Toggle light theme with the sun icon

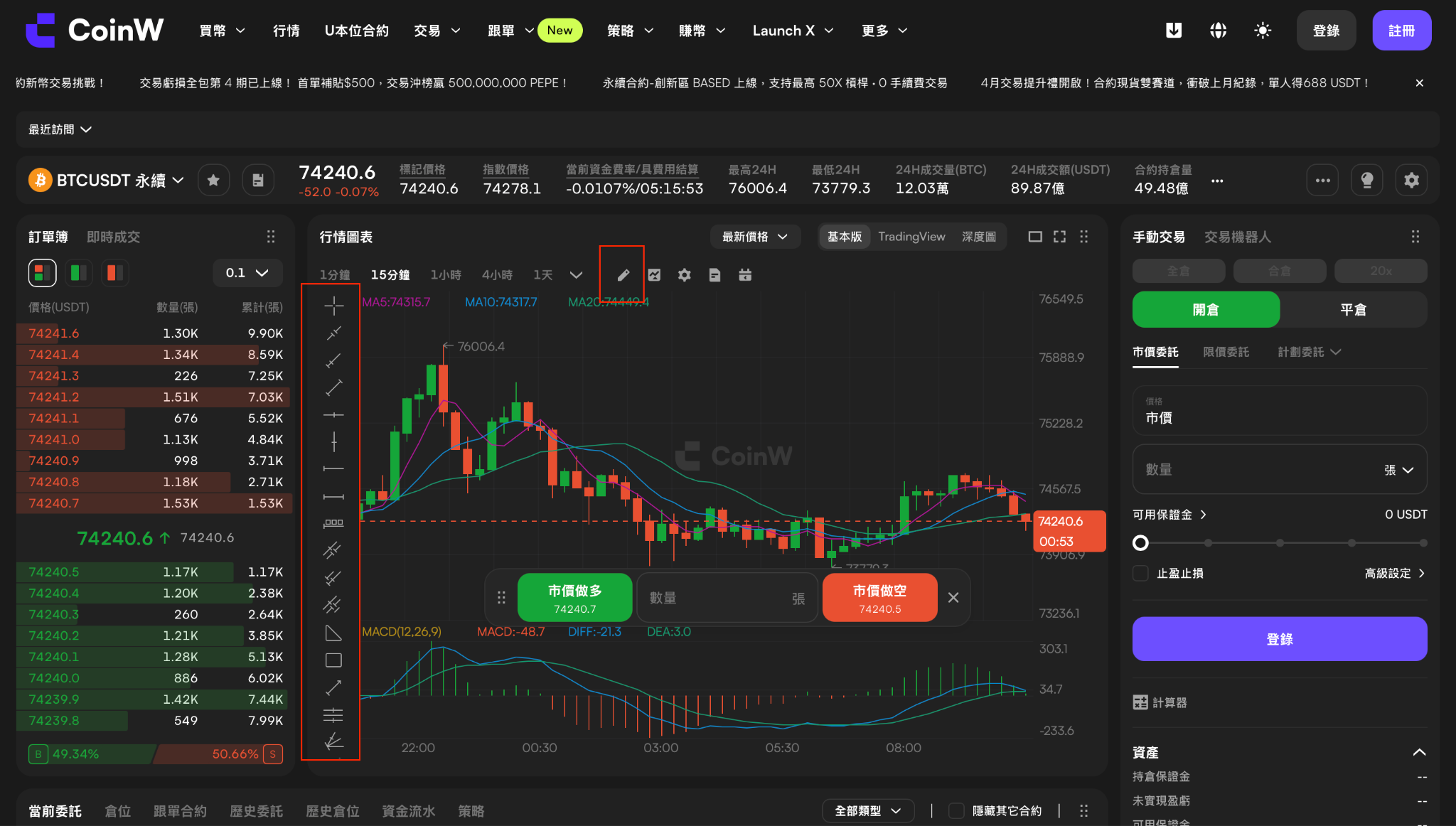coord(1263,30)
